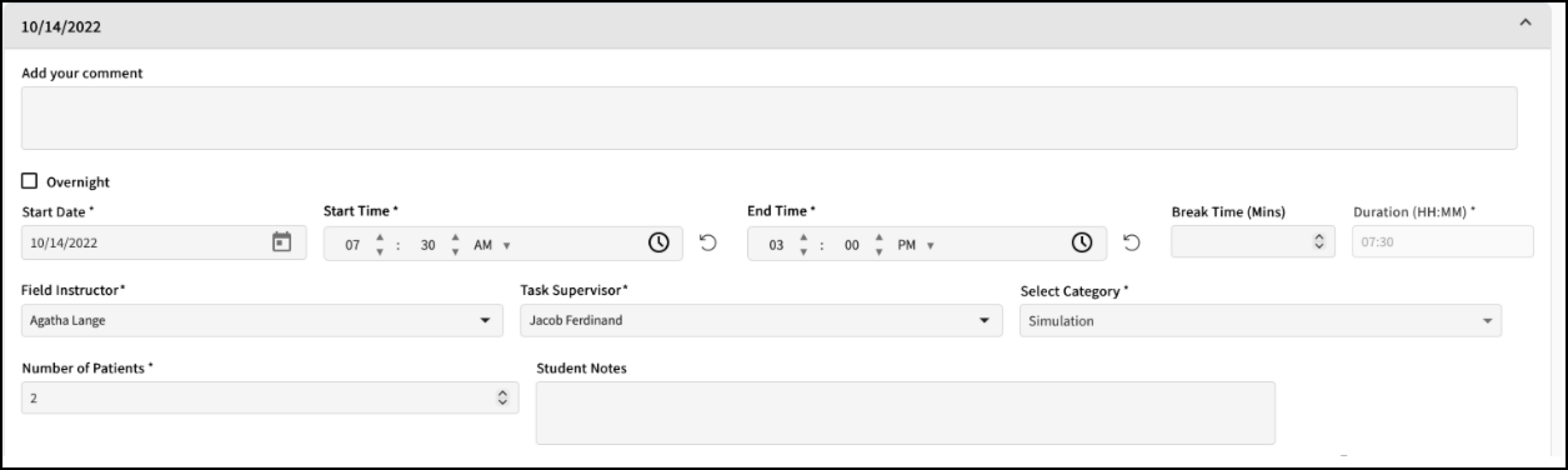This screenshot has height=470, width=1568.
Task: Open the End Time clock picker
Action: pyautogui.click(x=1082, y=242)
